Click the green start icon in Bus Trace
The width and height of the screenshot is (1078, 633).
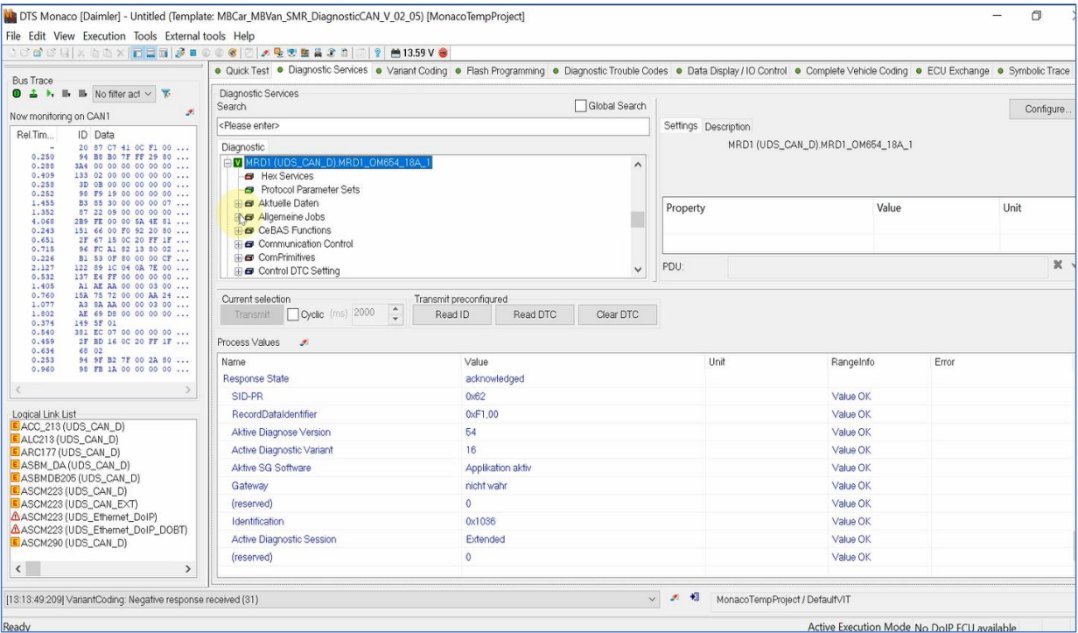point(17,94)
